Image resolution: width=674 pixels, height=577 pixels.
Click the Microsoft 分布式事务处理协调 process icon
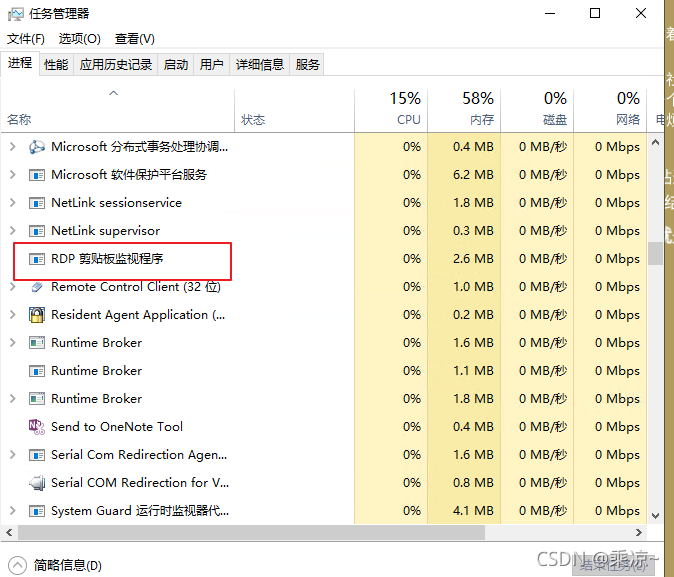(37, 147)
